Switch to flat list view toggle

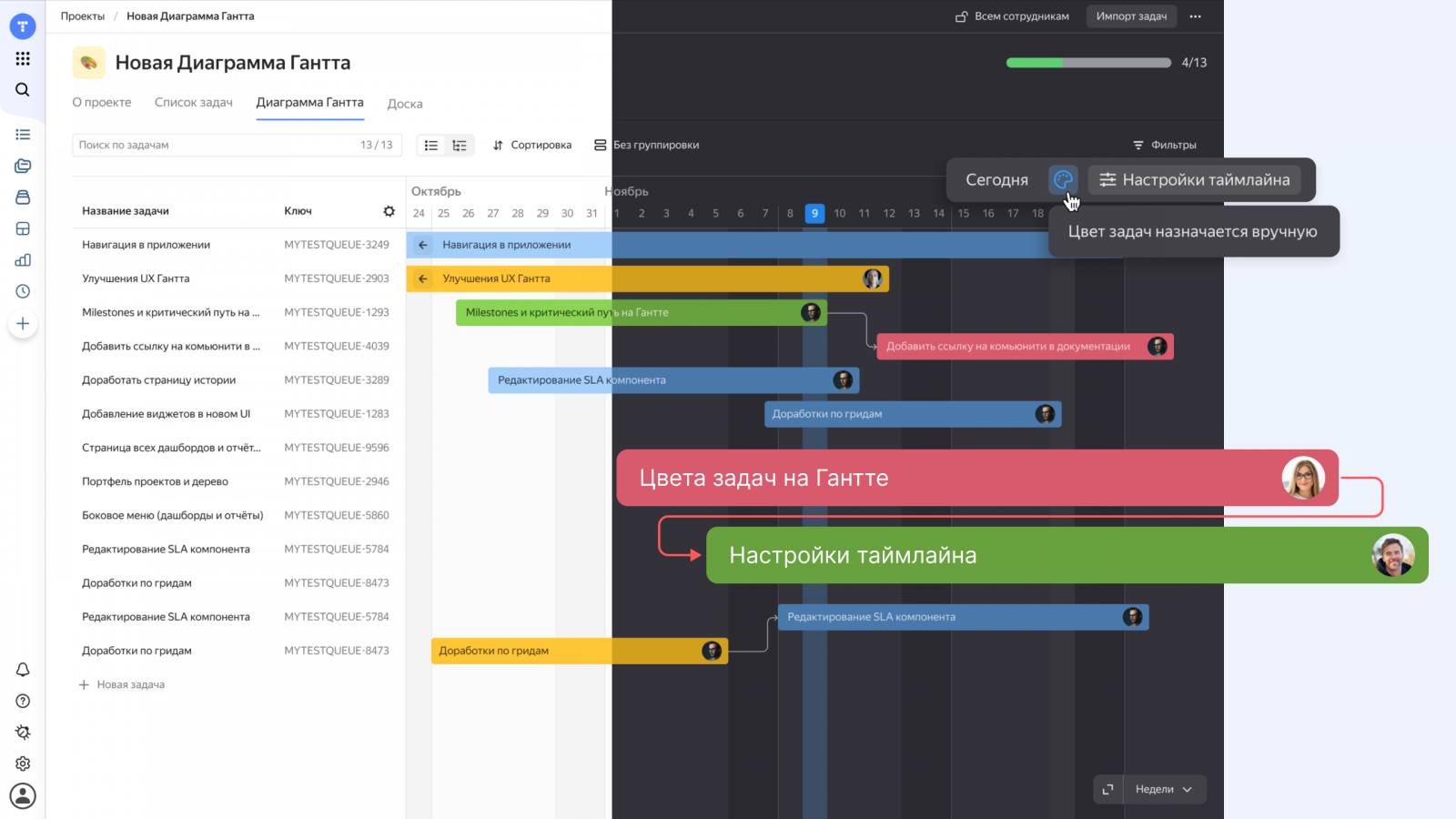pos(431,146)
